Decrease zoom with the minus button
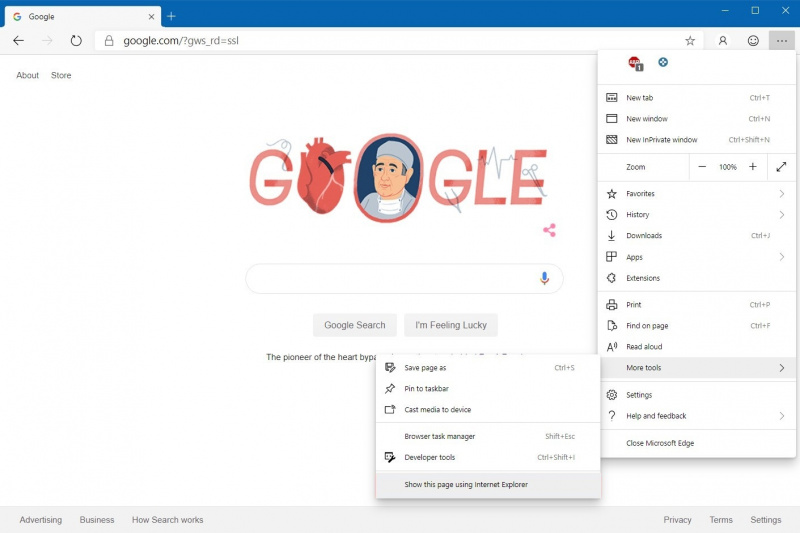The image size is (800, 533). [x=703, y=167]
